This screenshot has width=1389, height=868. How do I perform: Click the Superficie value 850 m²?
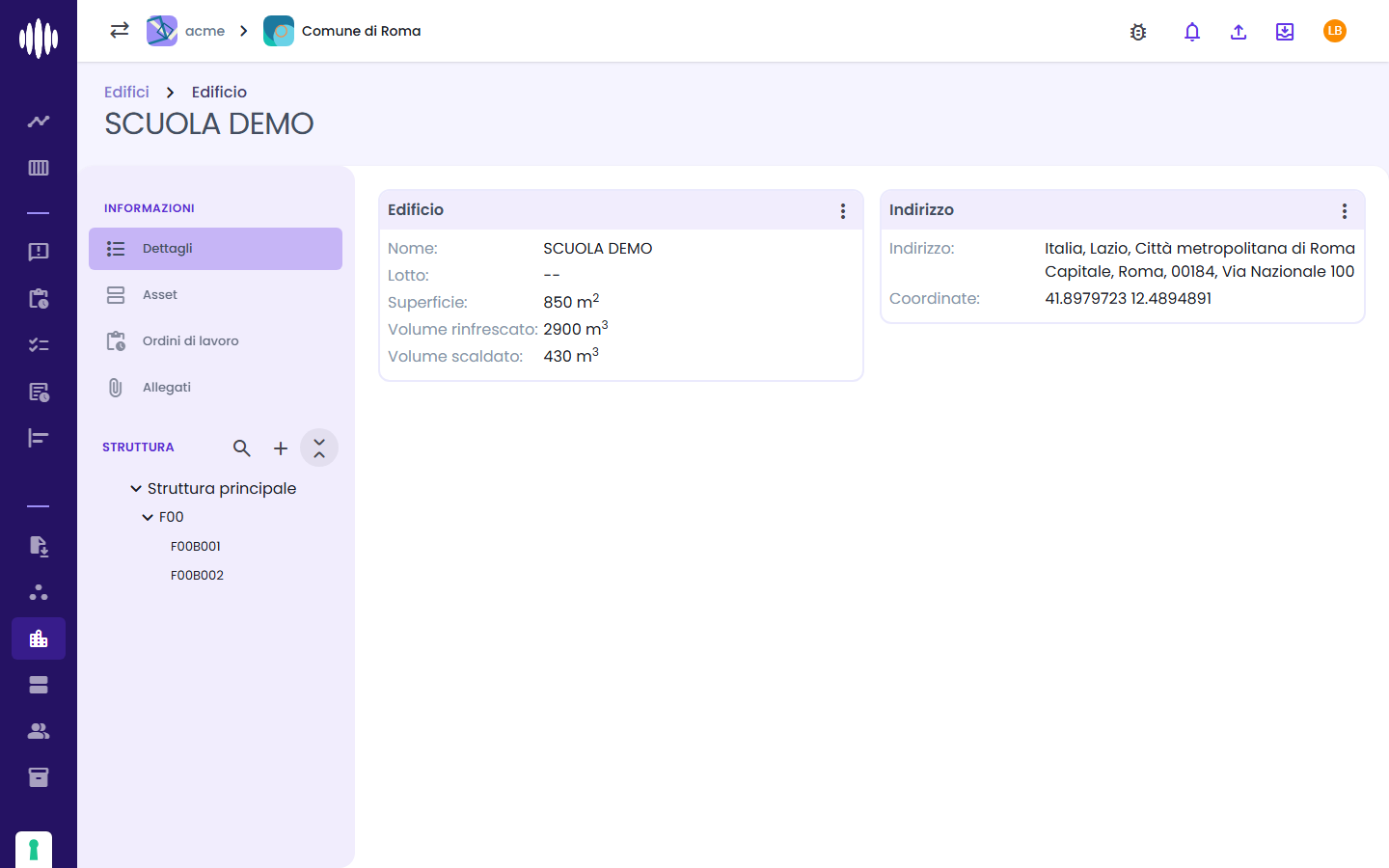[x=571, y=302]
